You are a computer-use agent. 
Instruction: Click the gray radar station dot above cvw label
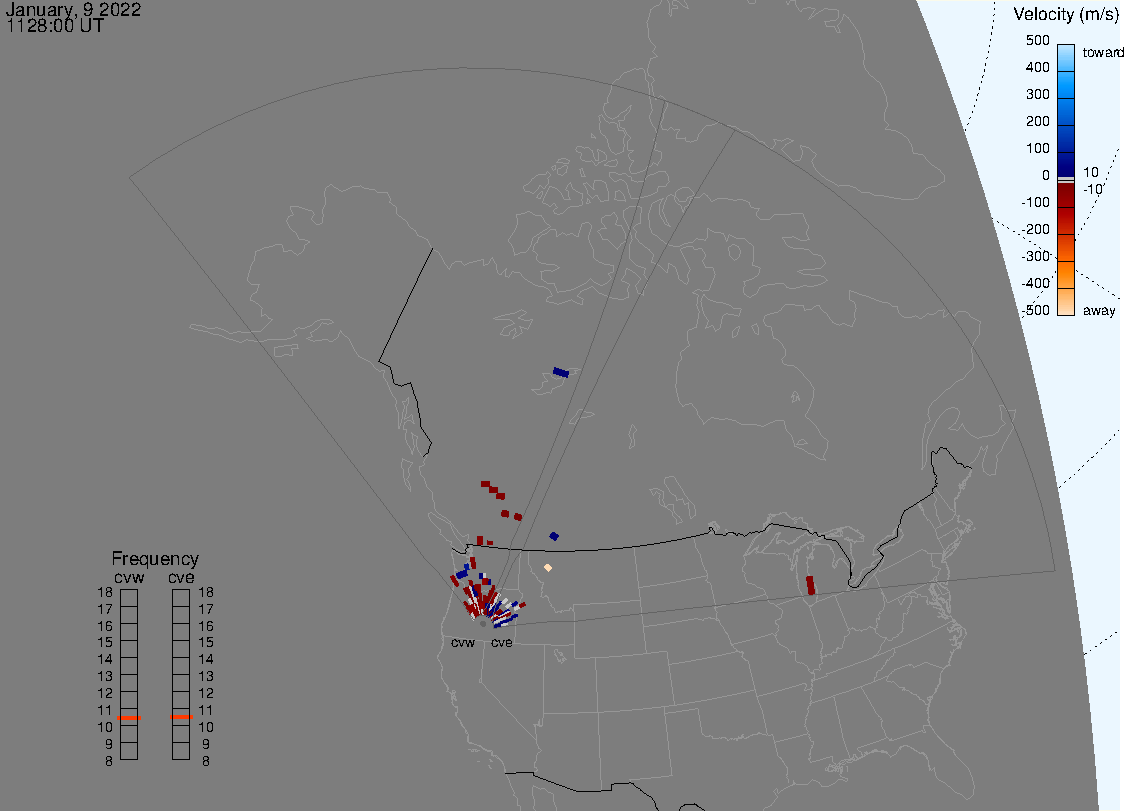click(x=483, y=624)
